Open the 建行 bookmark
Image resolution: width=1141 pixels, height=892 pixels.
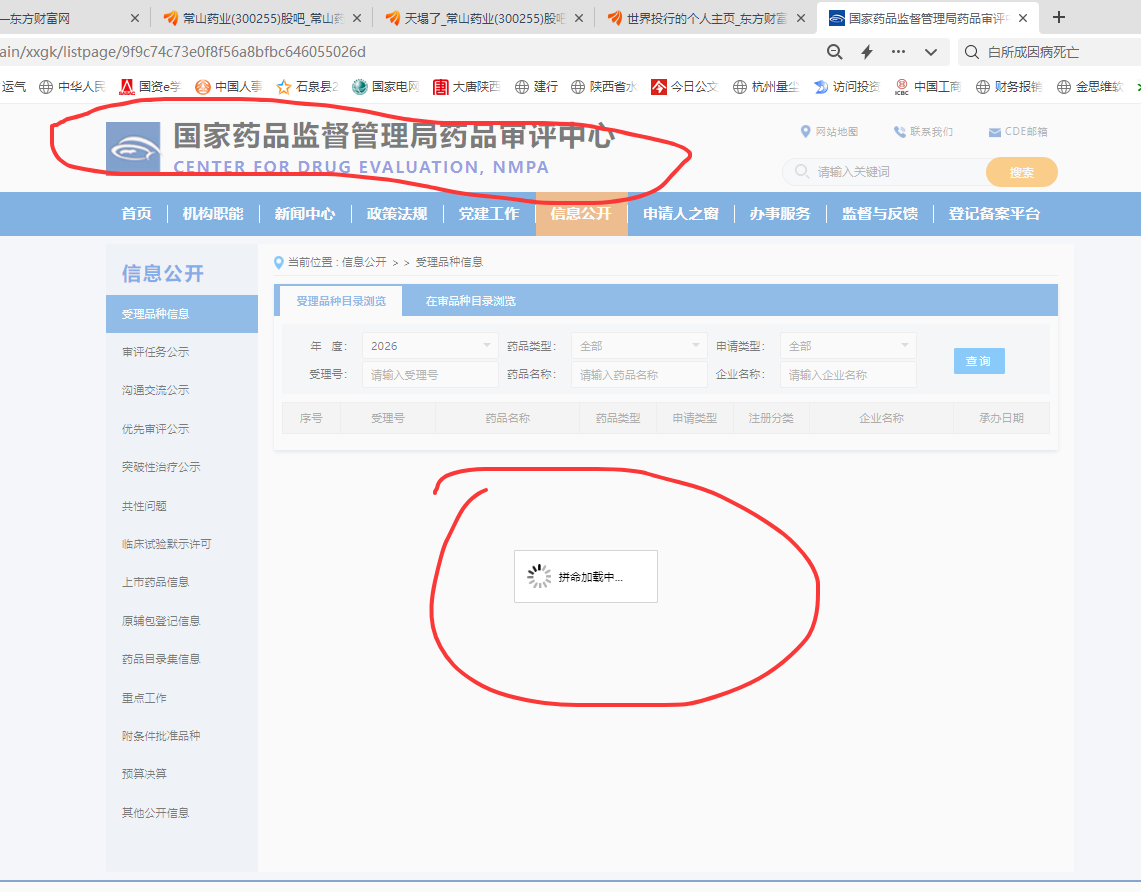[536, 87]
